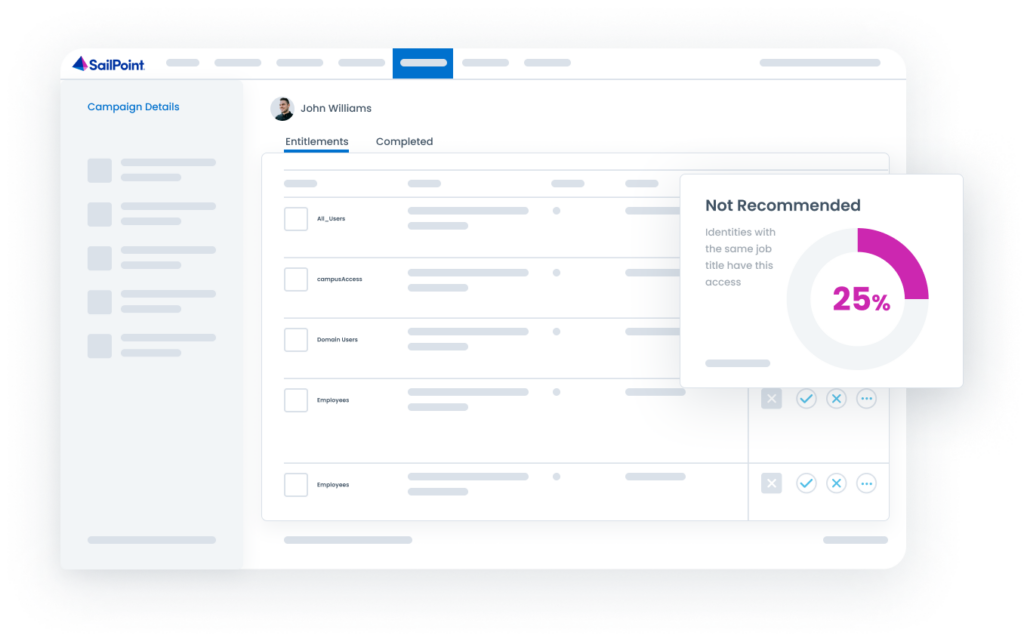Check the last Employees row checkbox
This screenshot has height=642, width=1024.
296,485
